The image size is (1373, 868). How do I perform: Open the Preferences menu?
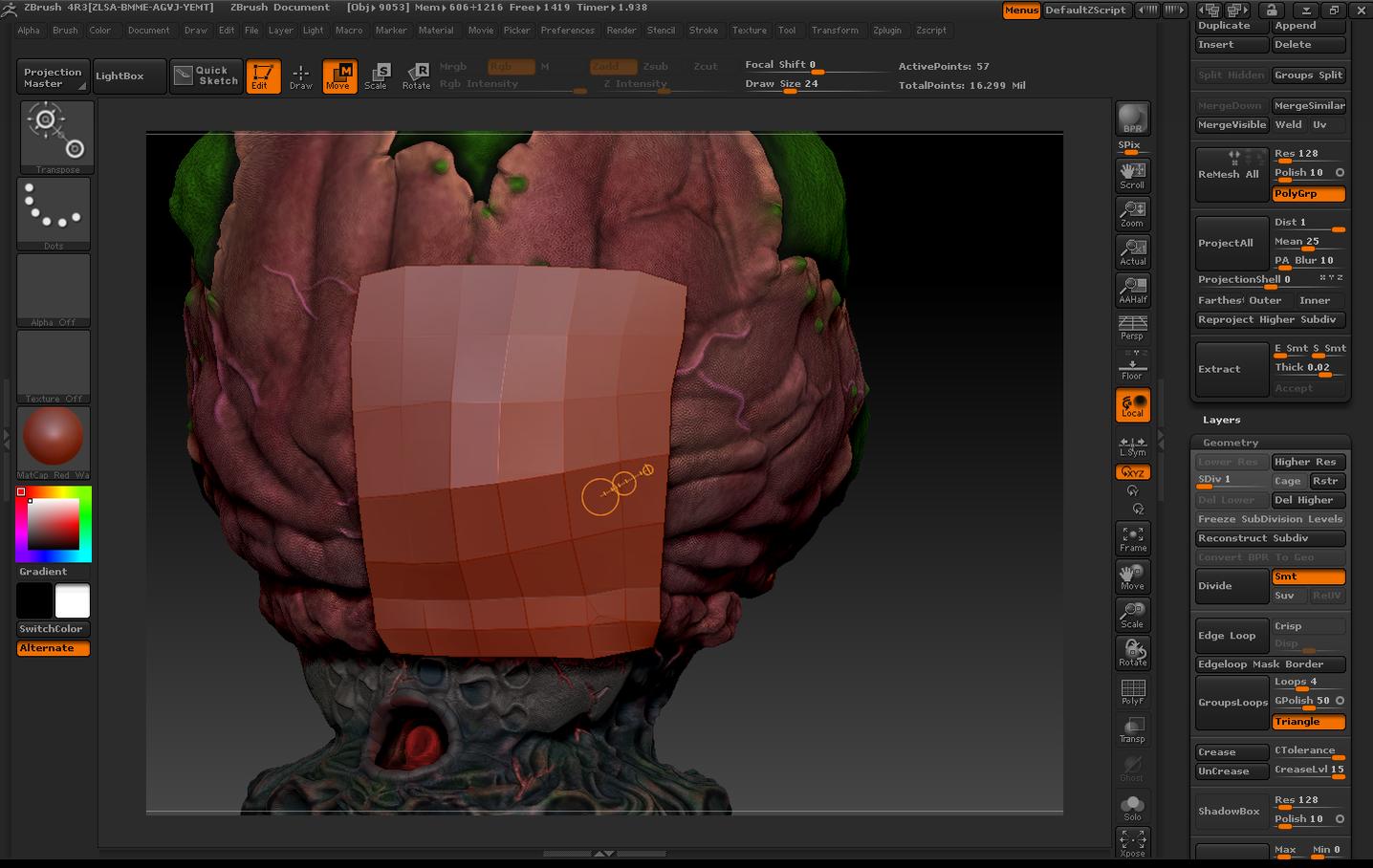567,31
